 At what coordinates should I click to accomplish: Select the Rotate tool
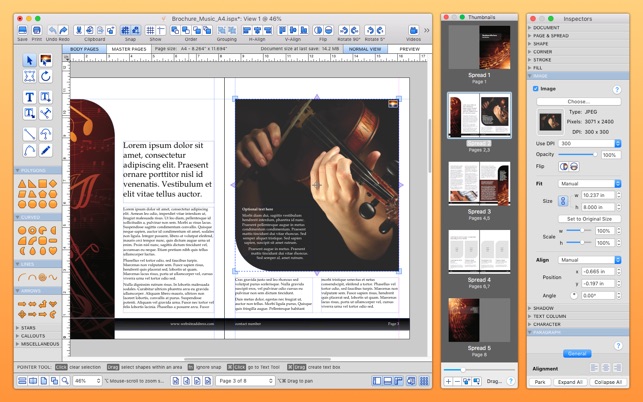46,76
